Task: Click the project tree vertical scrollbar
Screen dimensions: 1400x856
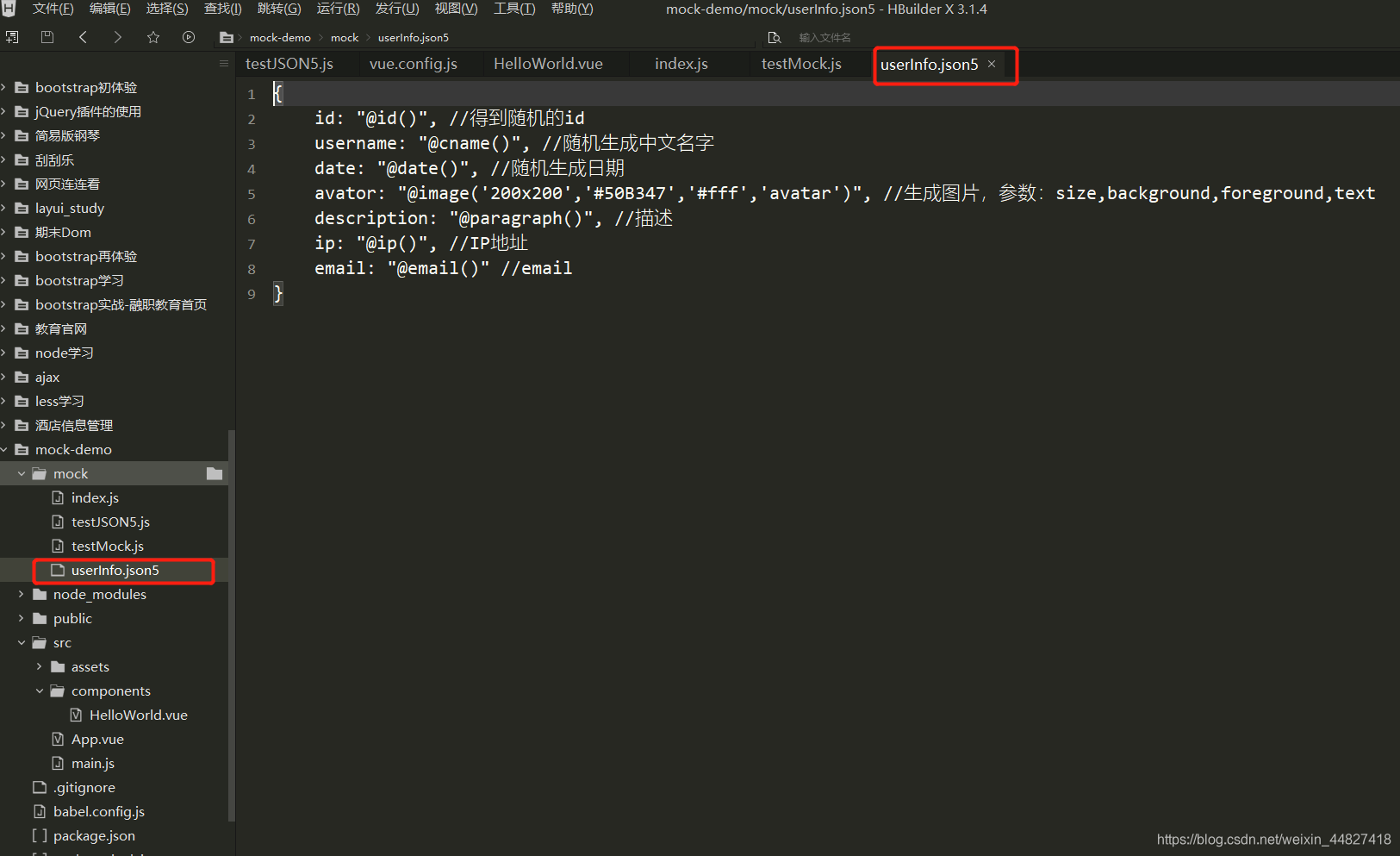Action: click(231, 625)
